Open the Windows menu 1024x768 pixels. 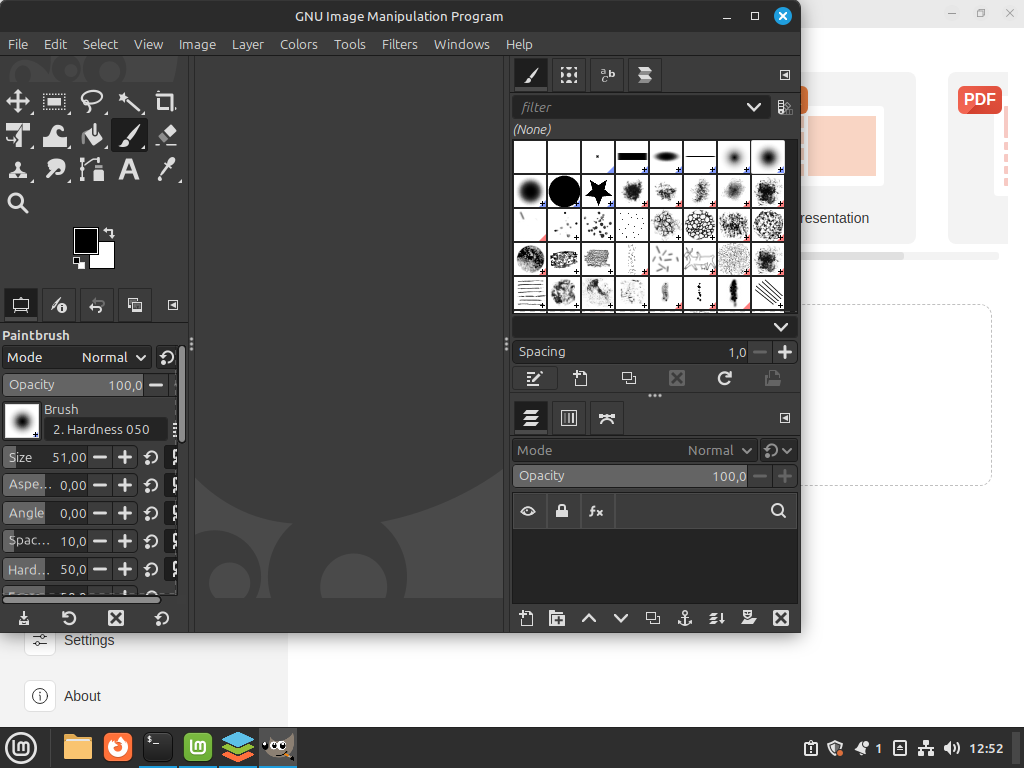click(x=461, y=44)
